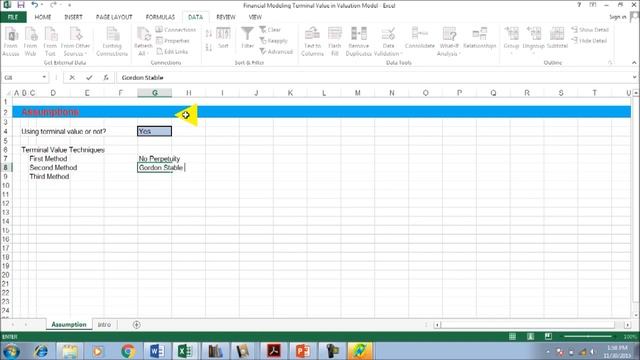Screen dimensions: 640x360
Task: Open What-If Analysis dropdown
Action: pyautogui.click(x=449, y=42)
